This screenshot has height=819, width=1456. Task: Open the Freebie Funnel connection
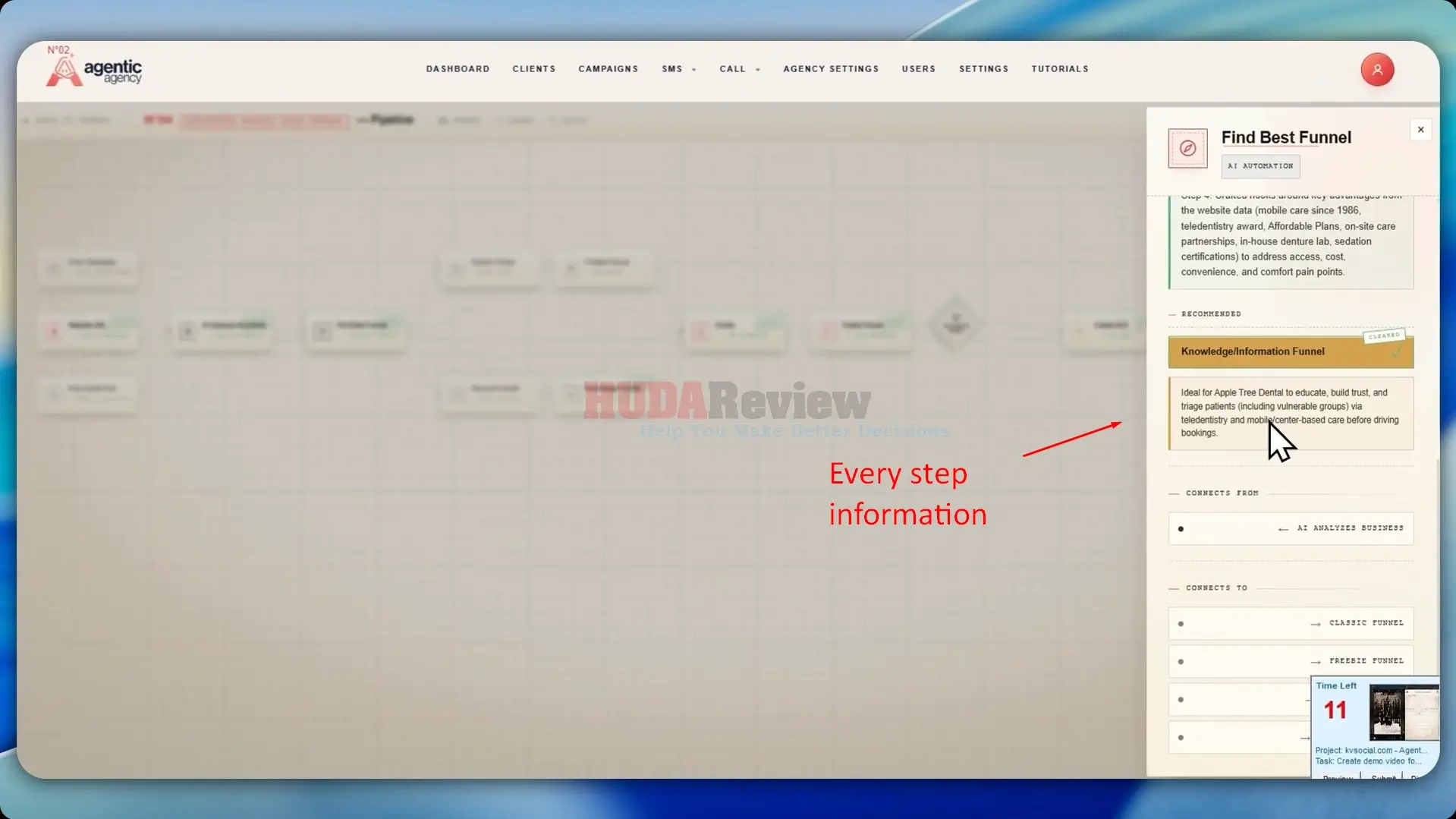[1291, 662]
